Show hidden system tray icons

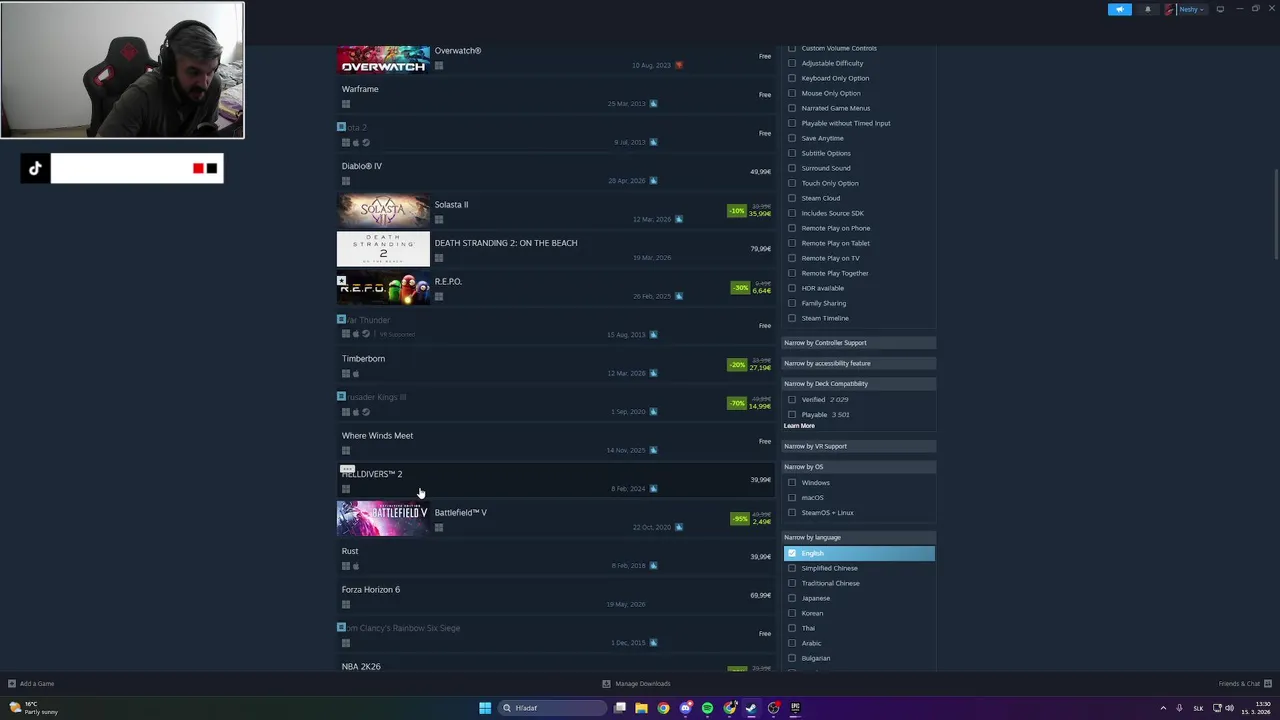(x=1163, y=708)
